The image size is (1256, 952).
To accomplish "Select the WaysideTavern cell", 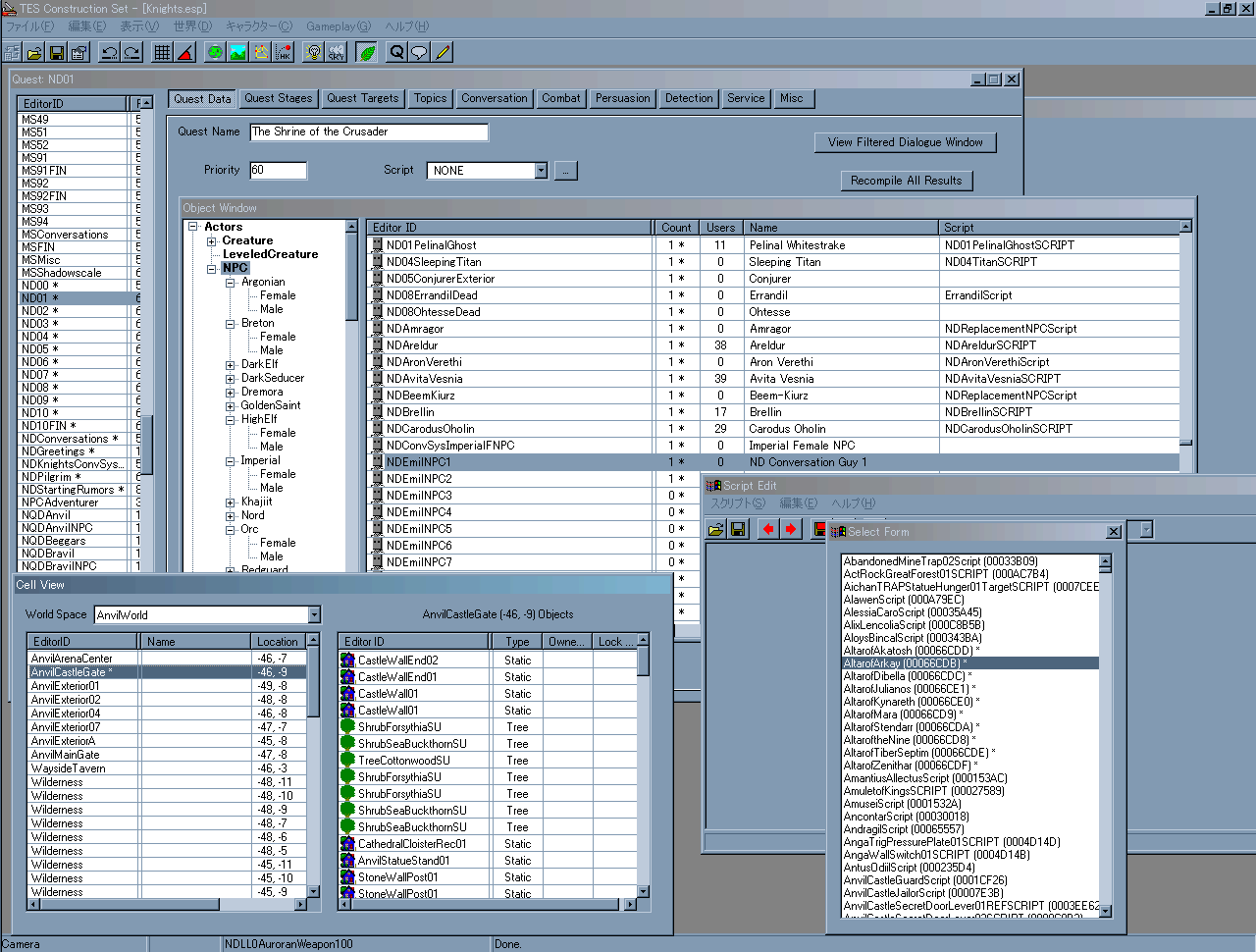I will (167, 768).
